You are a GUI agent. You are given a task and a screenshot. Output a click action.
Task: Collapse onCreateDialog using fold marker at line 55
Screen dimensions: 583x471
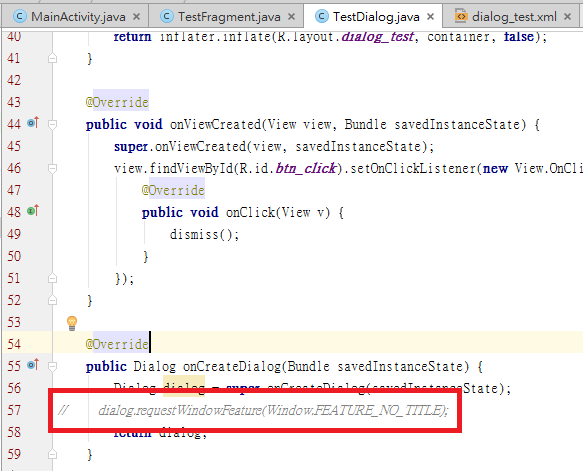point(52,367)
